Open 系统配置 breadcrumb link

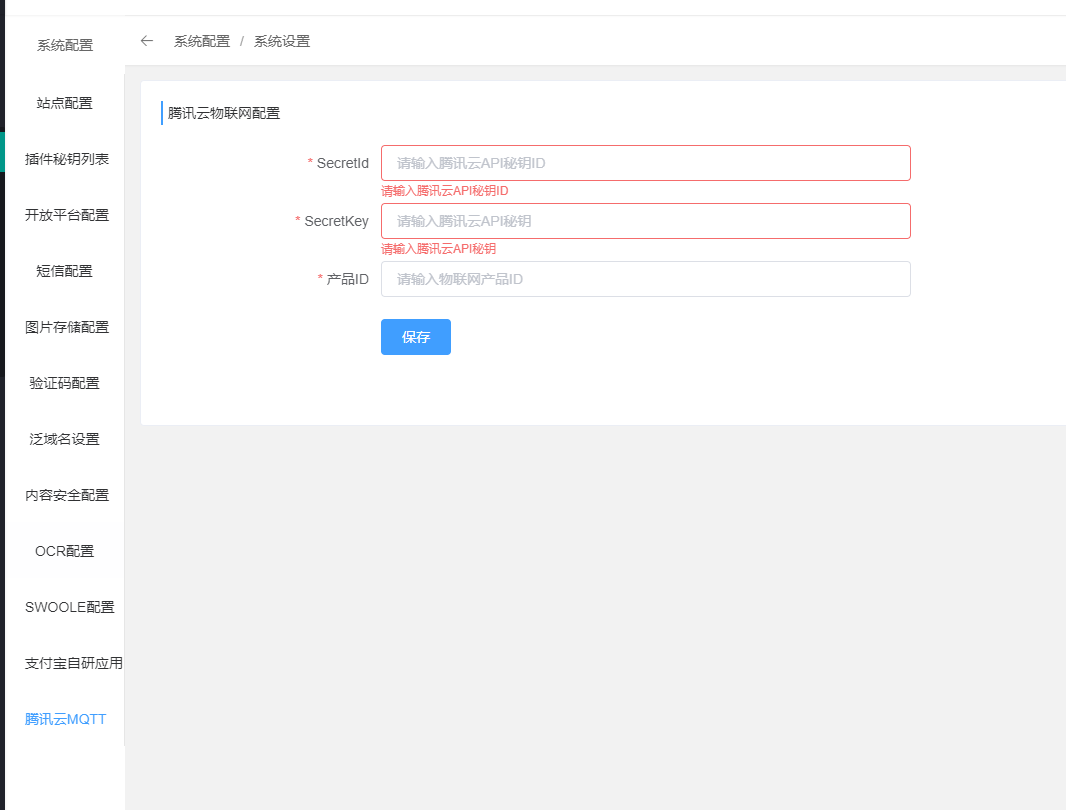tap(202, 41)
